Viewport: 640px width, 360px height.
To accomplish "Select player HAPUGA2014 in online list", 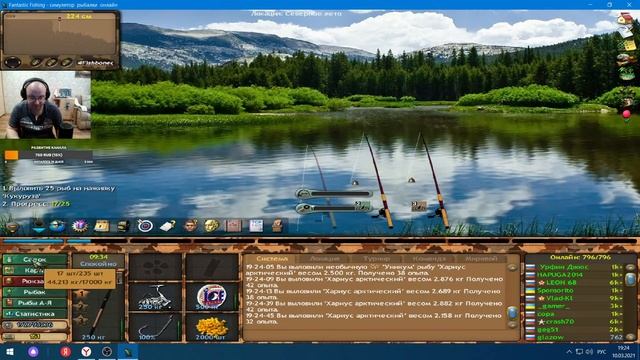I will [x=560, y=275].
